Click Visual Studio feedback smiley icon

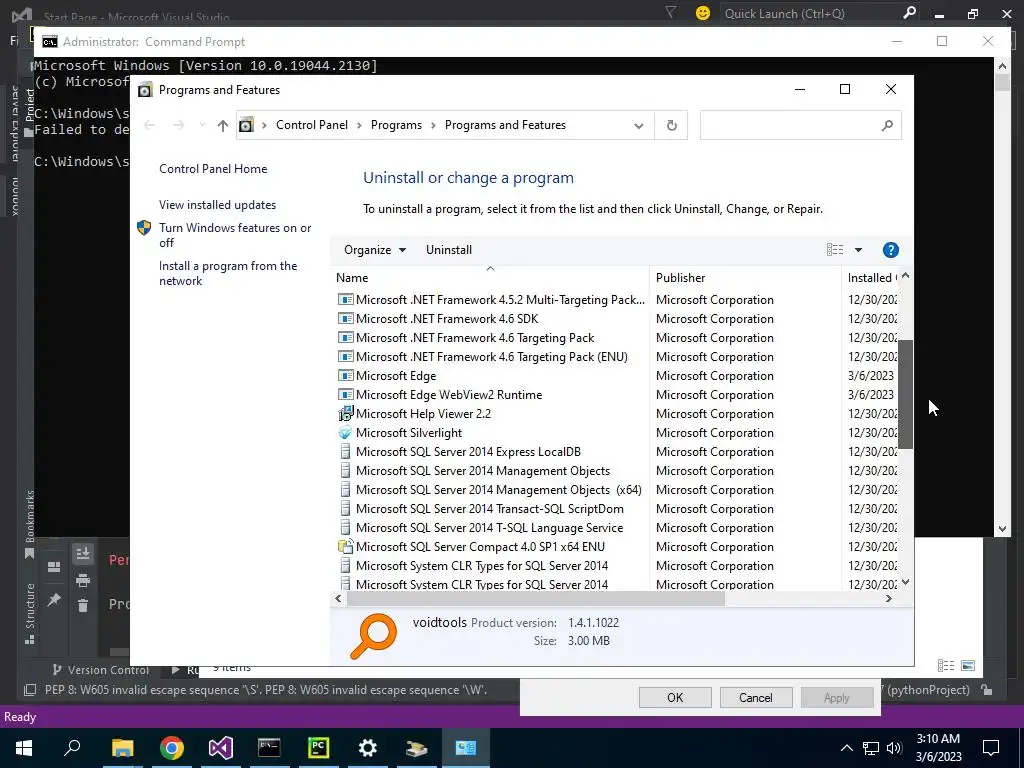tap(703, 13)
